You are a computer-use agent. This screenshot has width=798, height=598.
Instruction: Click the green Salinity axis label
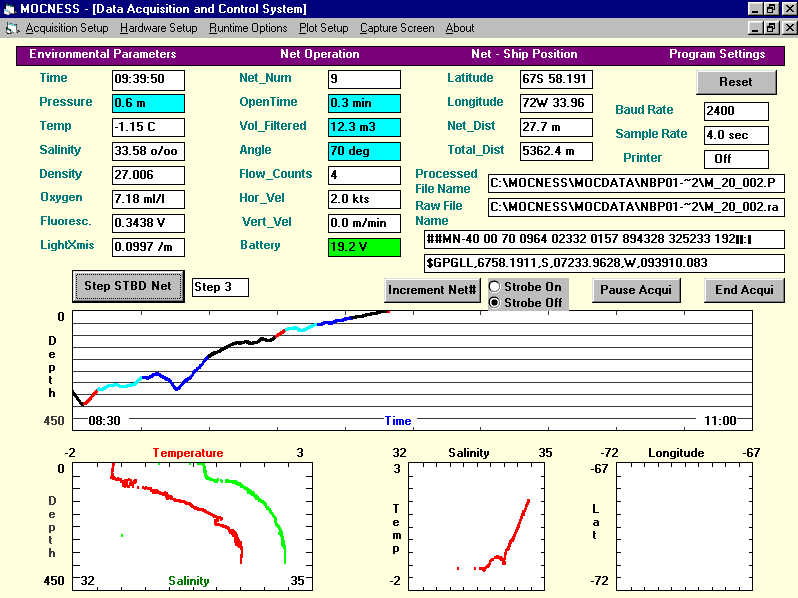tap(189, 581)
